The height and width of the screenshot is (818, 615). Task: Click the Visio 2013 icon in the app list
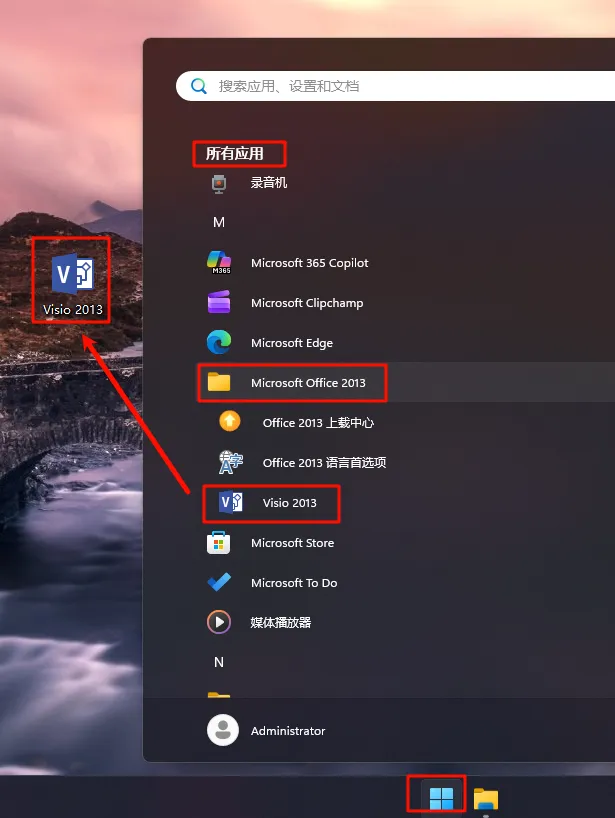click(231, 502)
